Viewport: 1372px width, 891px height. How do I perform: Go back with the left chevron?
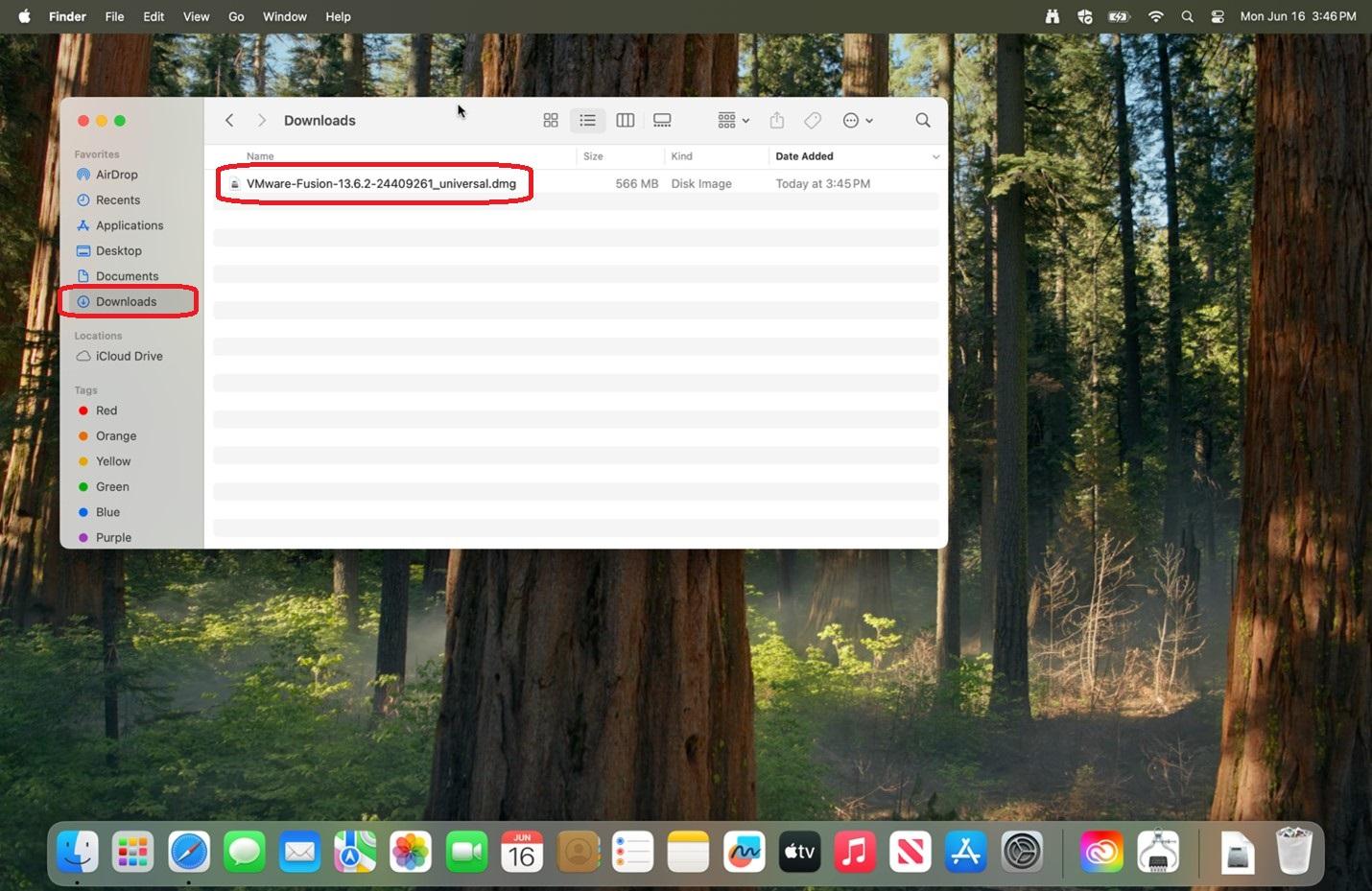pyautogui.click(x=229, y=120)
